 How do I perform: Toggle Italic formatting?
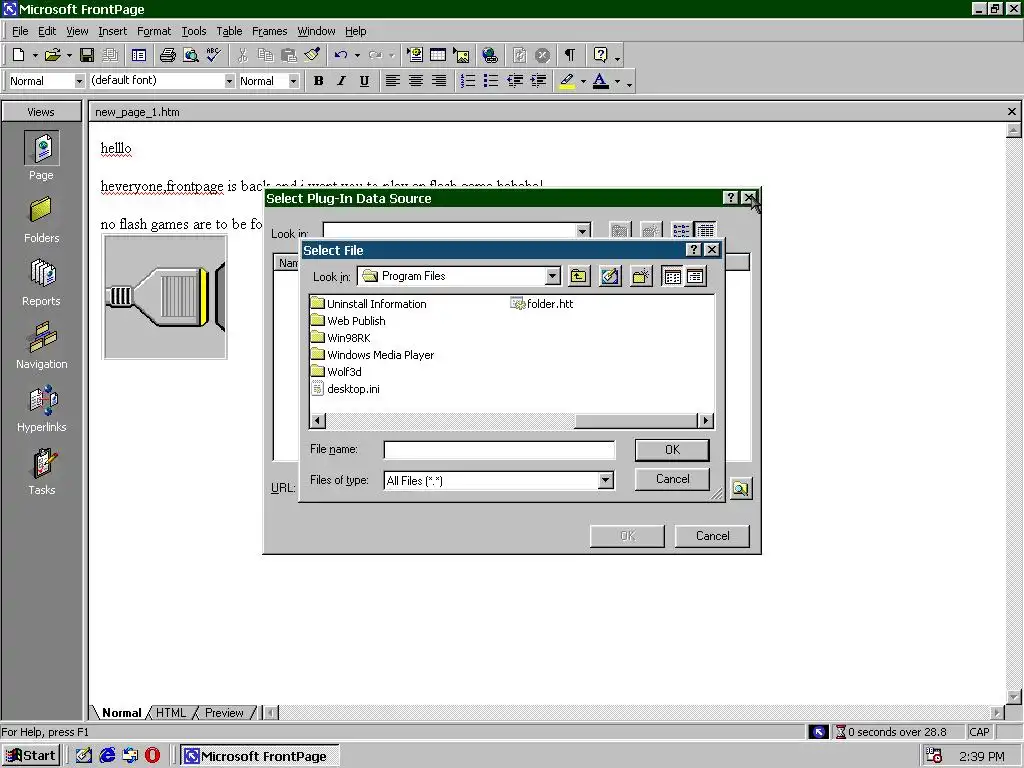click(x=341, y=81)
